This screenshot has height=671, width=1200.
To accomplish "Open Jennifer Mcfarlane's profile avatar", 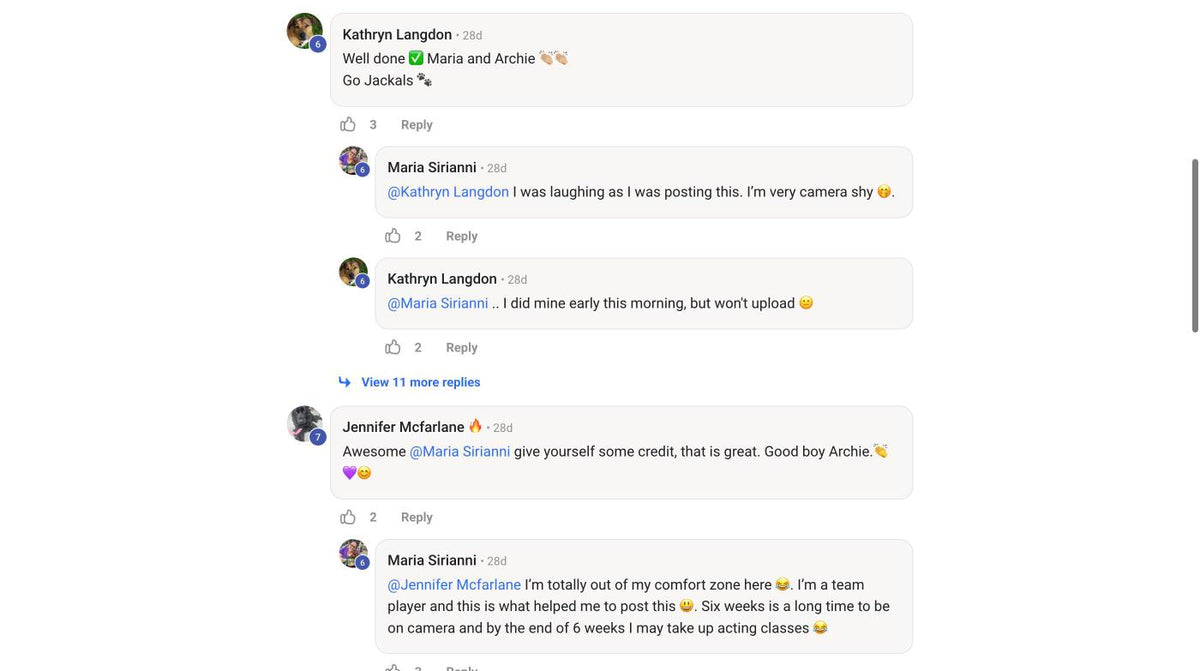I will coord(304,424).
